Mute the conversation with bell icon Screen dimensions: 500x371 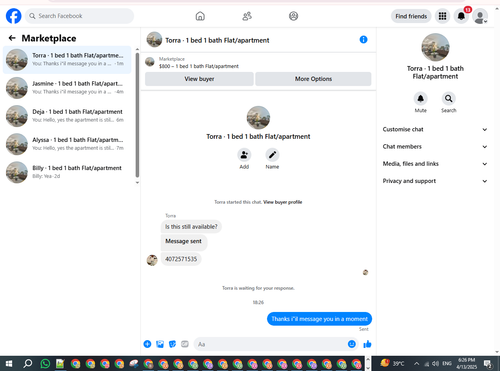coord(421,99)
